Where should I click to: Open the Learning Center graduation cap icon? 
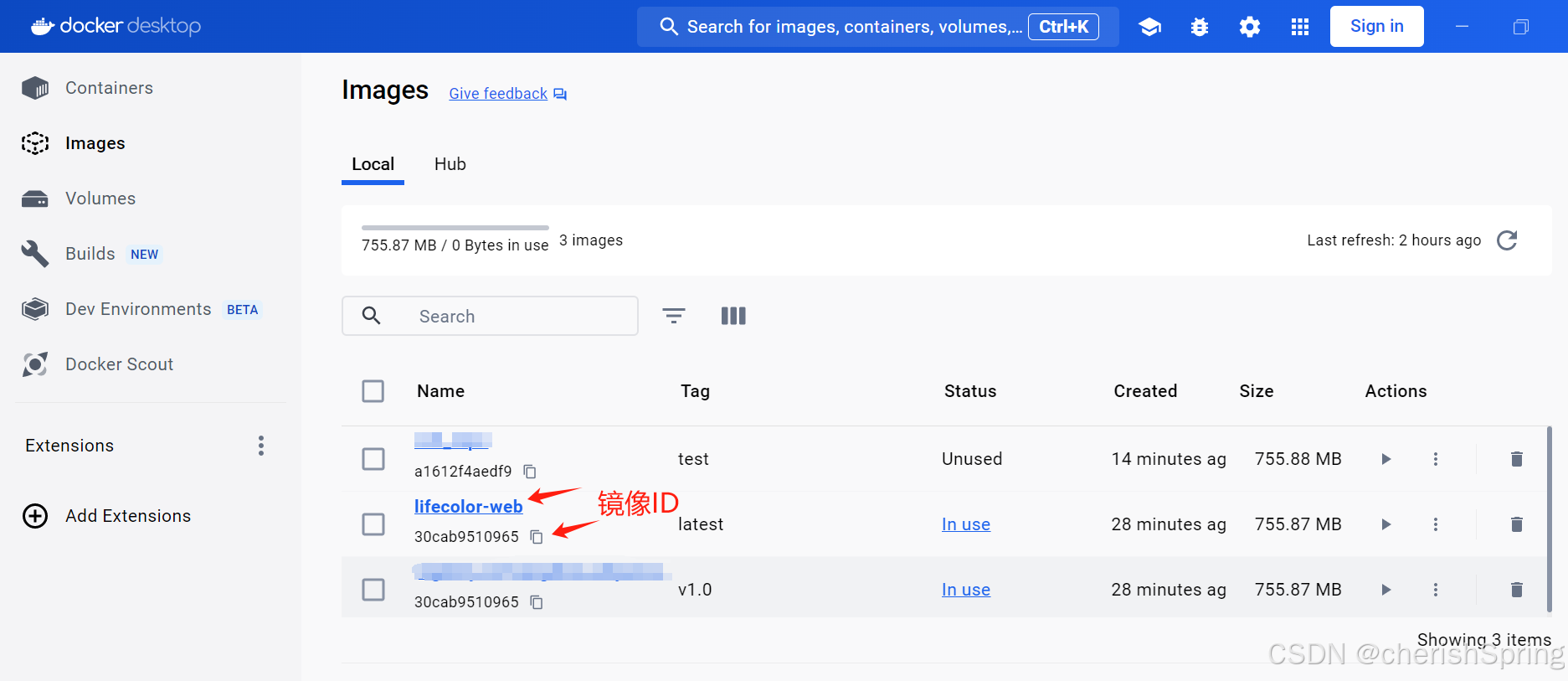tap(1149, 27)
